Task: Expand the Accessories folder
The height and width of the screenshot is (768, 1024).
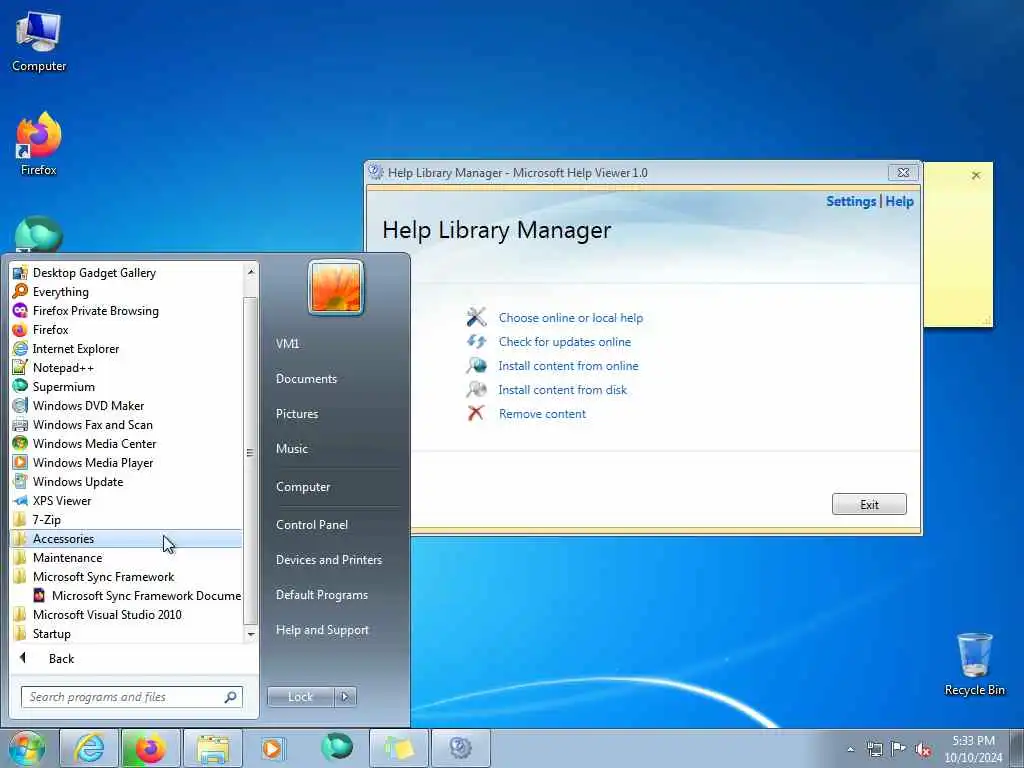Action: click(127, 539)
